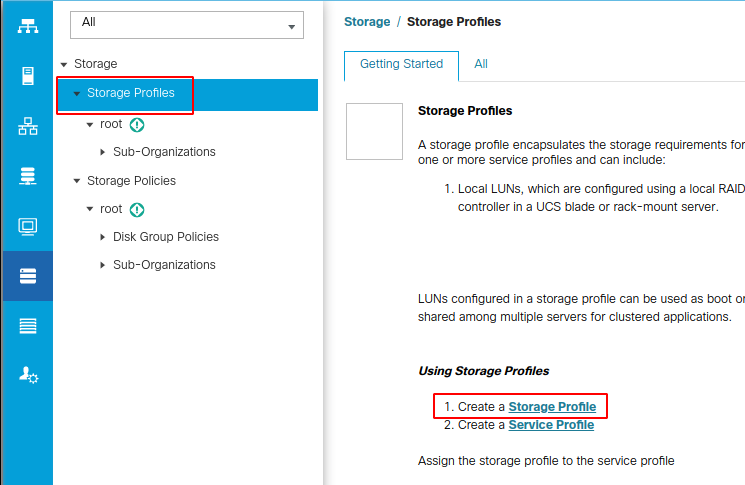Screen dimensions: 745x485
Task: Click the Storage Profile link
Action: pos(552,407)
